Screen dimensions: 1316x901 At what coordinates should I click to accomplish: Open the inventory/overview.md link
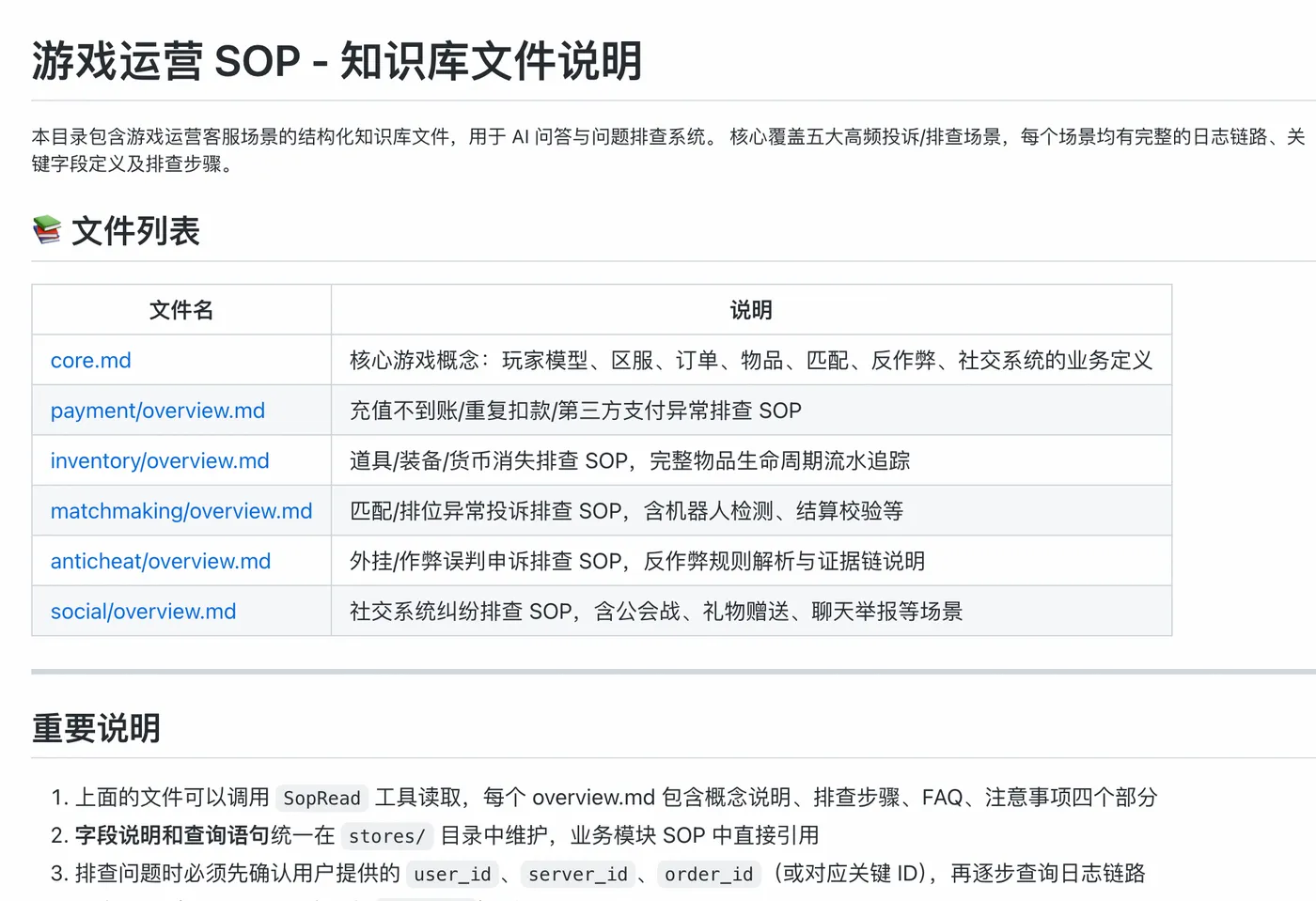(160, 461)
